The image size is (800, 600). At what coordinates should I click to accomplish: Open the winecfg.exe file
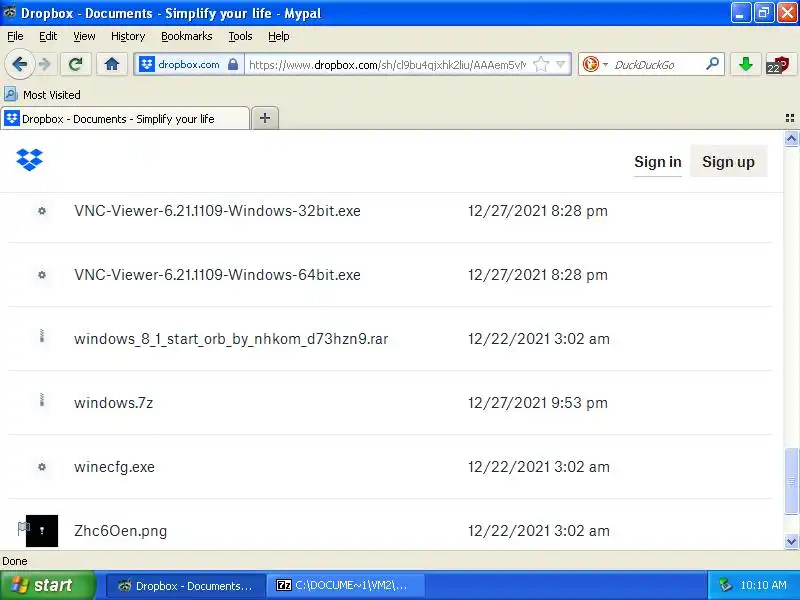pyautogui.click(x=114, y=467)
